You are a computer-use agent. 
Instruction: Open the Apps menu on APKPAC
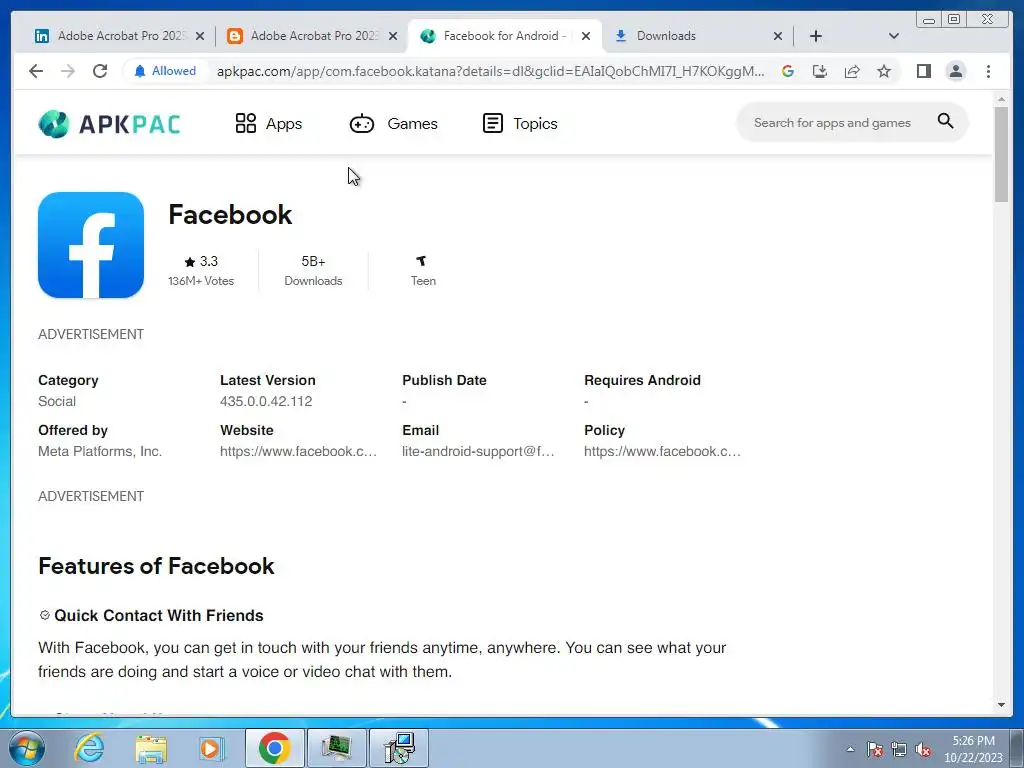(x=268, y=123)
